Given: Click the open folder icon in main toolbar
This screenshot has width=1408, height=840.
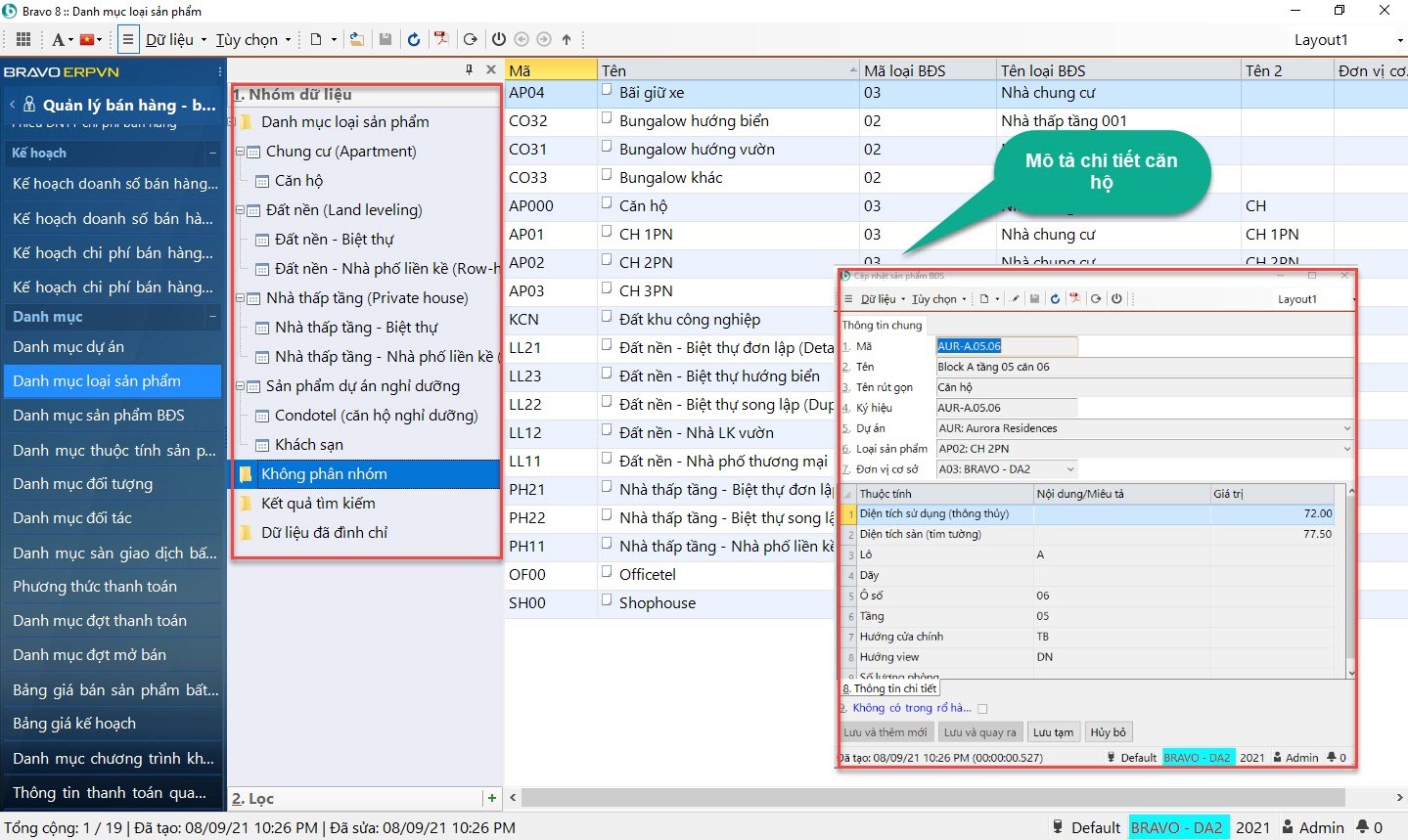Looking at the screenshot, I should point(357,39).
